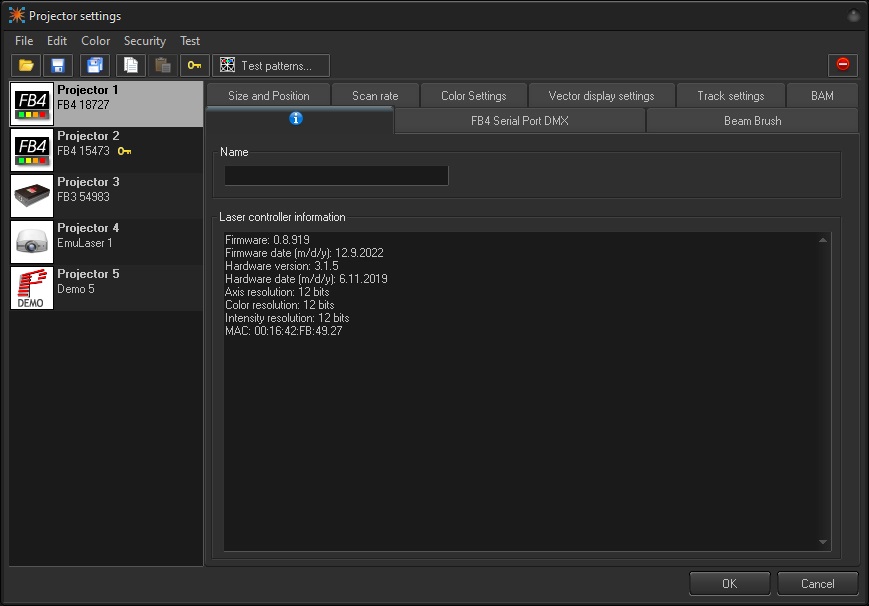
Task: Open the Color menu
Action: pos(96,41)
